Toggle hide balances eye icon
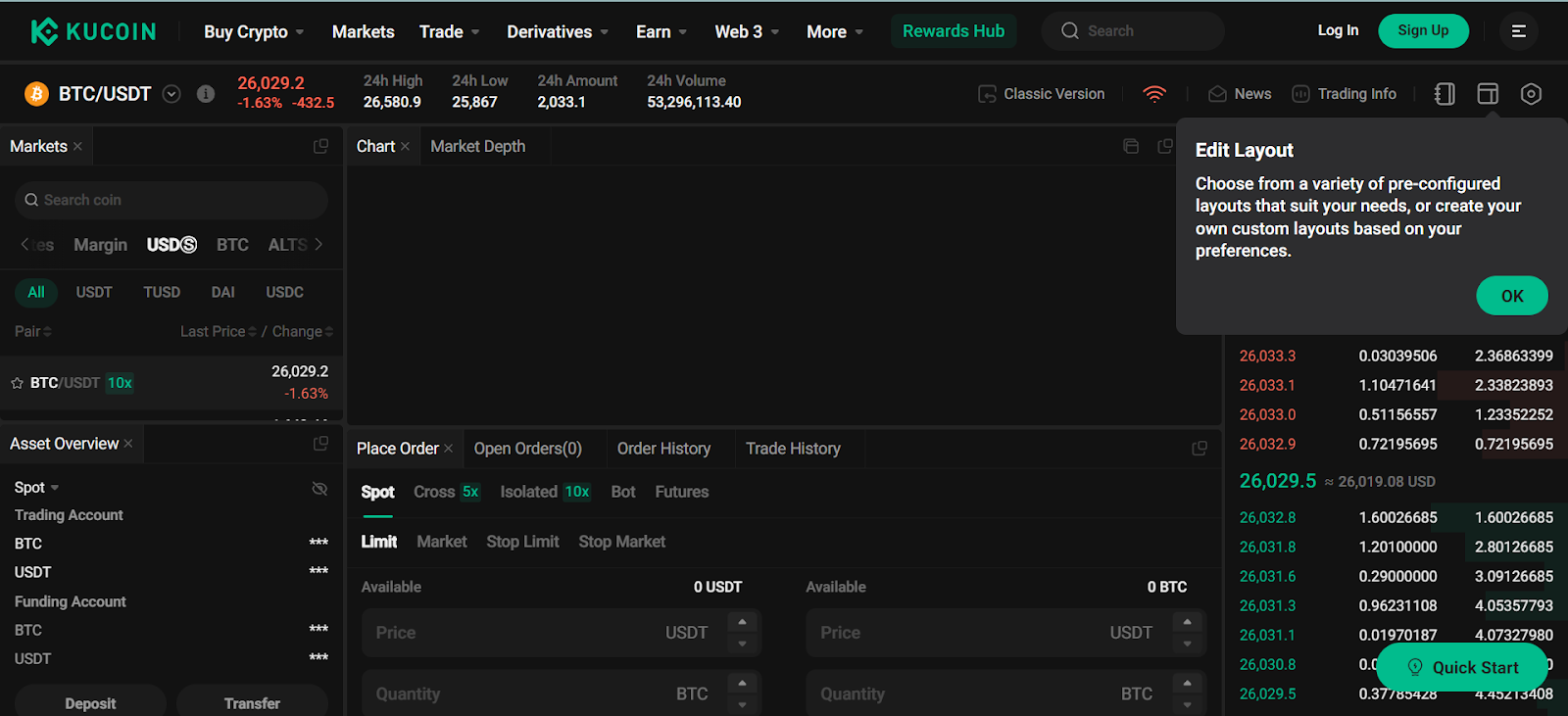The height and width of the screenshot is (716, 1568). [x=319, y=488]
